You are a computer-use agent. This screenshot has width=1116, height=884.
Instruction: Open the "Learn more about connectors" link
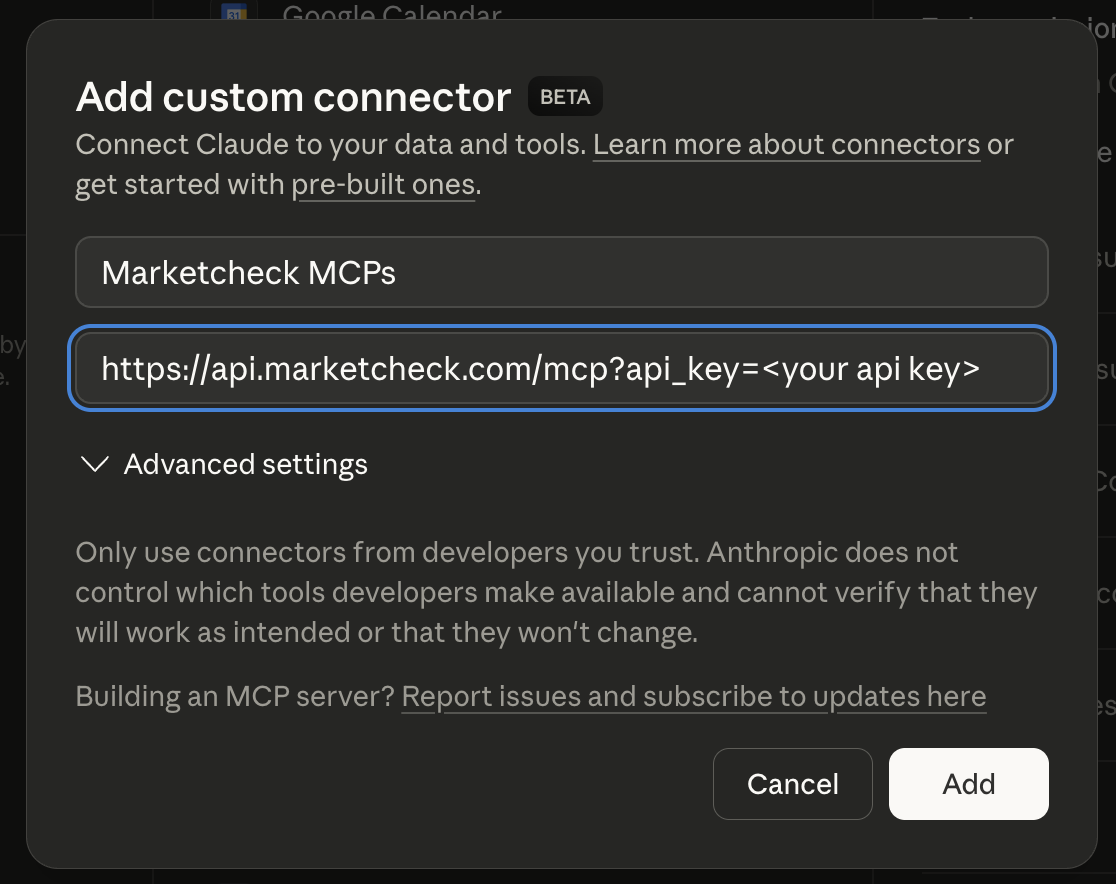(786, 145)
